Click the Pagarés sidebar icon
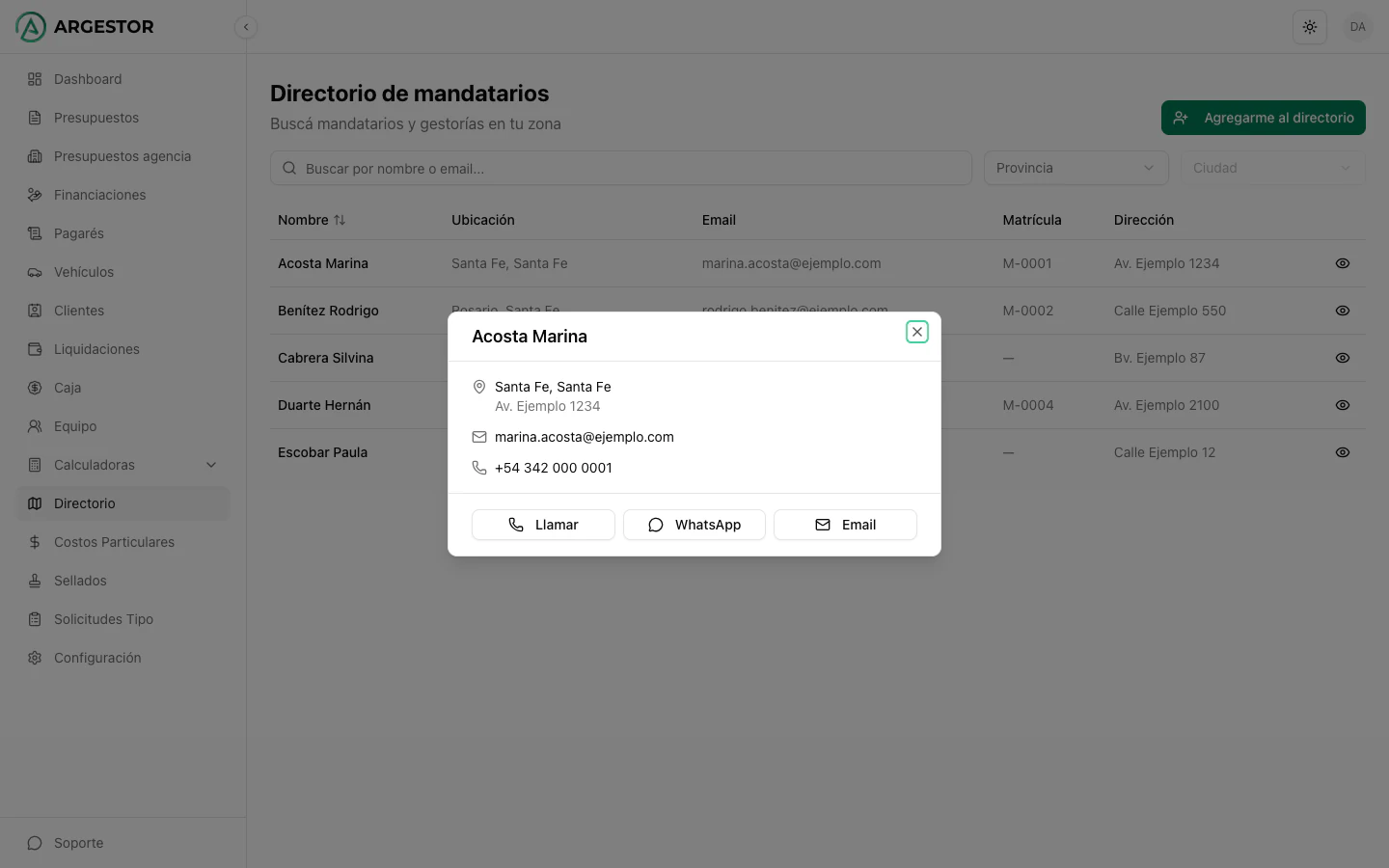Screen dimensions: 1389x868 [x=35, y=233]
